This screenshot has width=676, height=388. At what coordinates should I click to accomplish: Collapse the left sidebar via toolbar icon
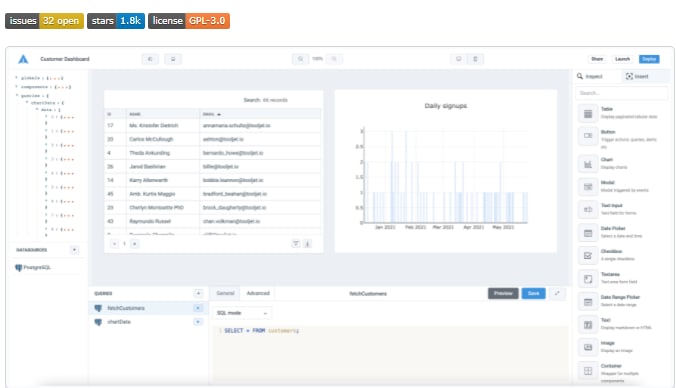coord(150,59)
